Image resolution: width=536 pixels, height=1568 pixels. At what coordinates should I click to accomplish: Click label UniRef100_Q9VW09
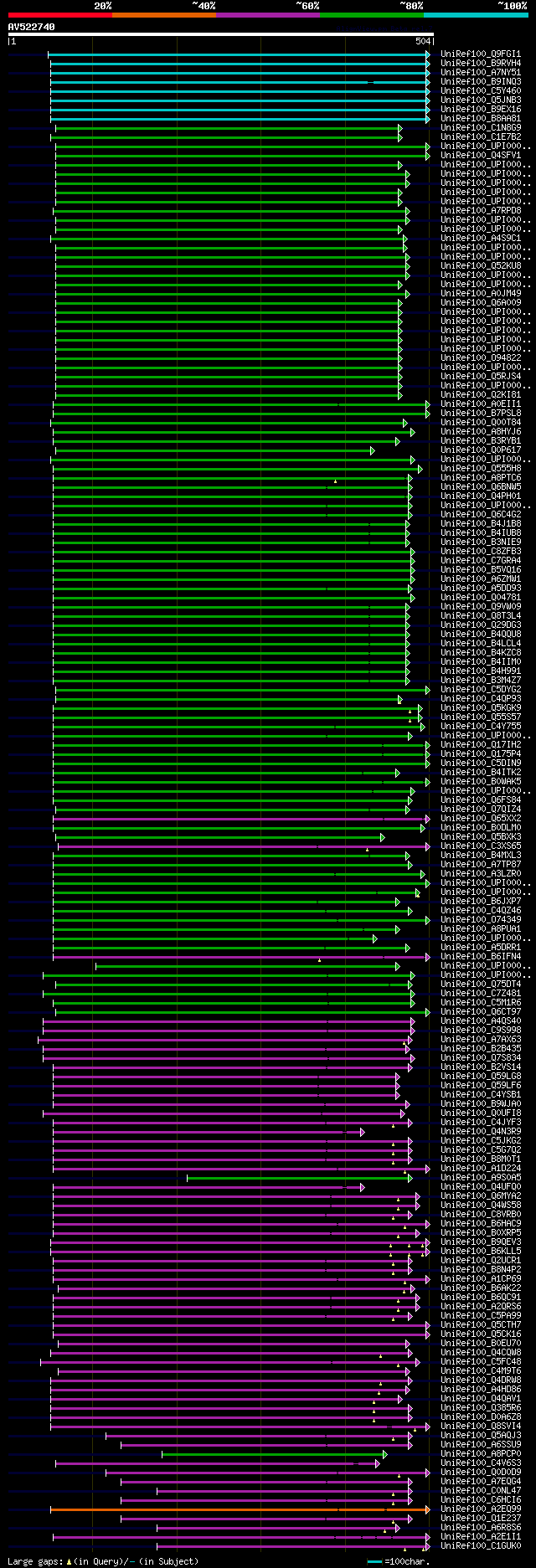(481, 607)
